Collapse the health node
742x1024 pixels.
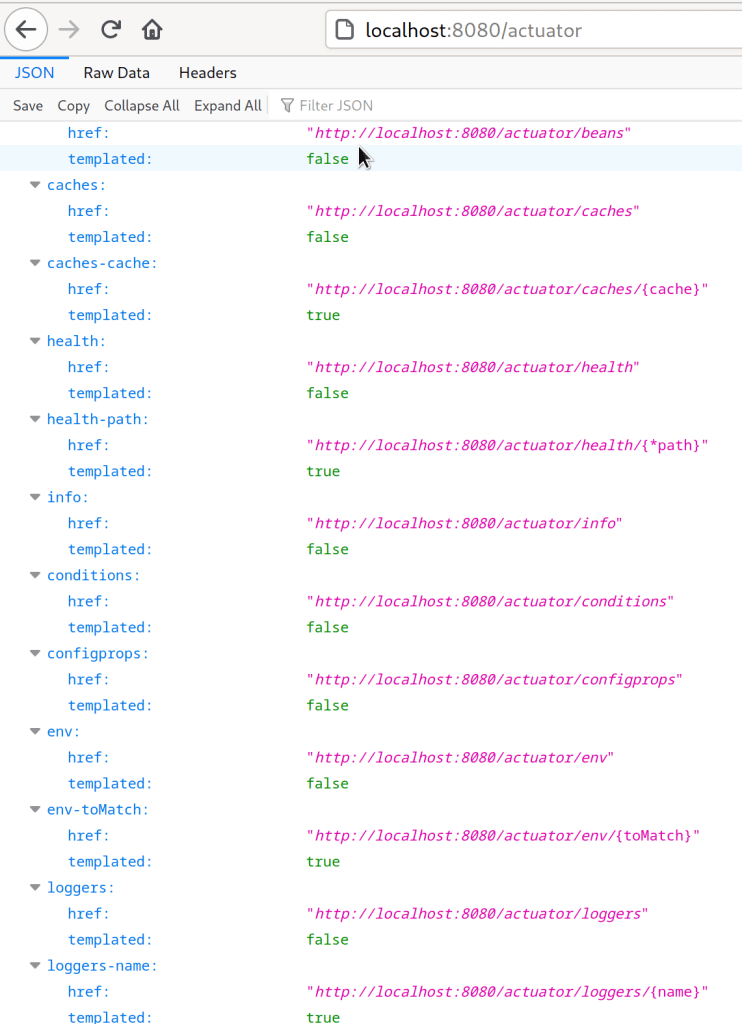(x=35, y=341)
